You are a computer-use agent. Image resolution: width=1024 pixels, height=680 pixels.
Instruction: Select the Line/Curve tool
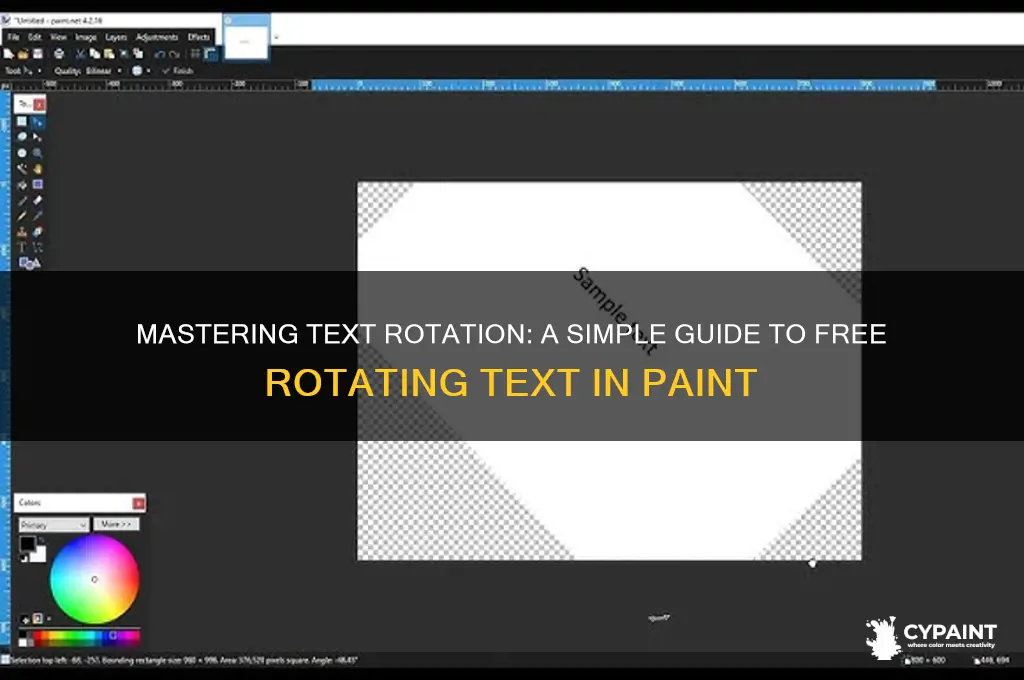click(x=37, y=247)
